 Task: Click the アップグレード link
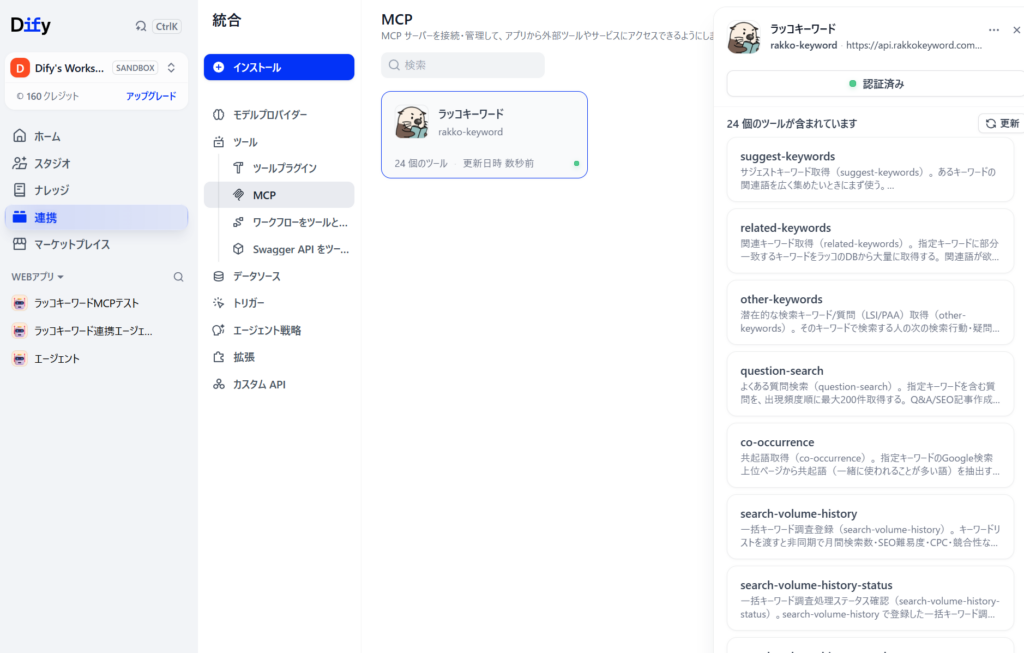151,96
